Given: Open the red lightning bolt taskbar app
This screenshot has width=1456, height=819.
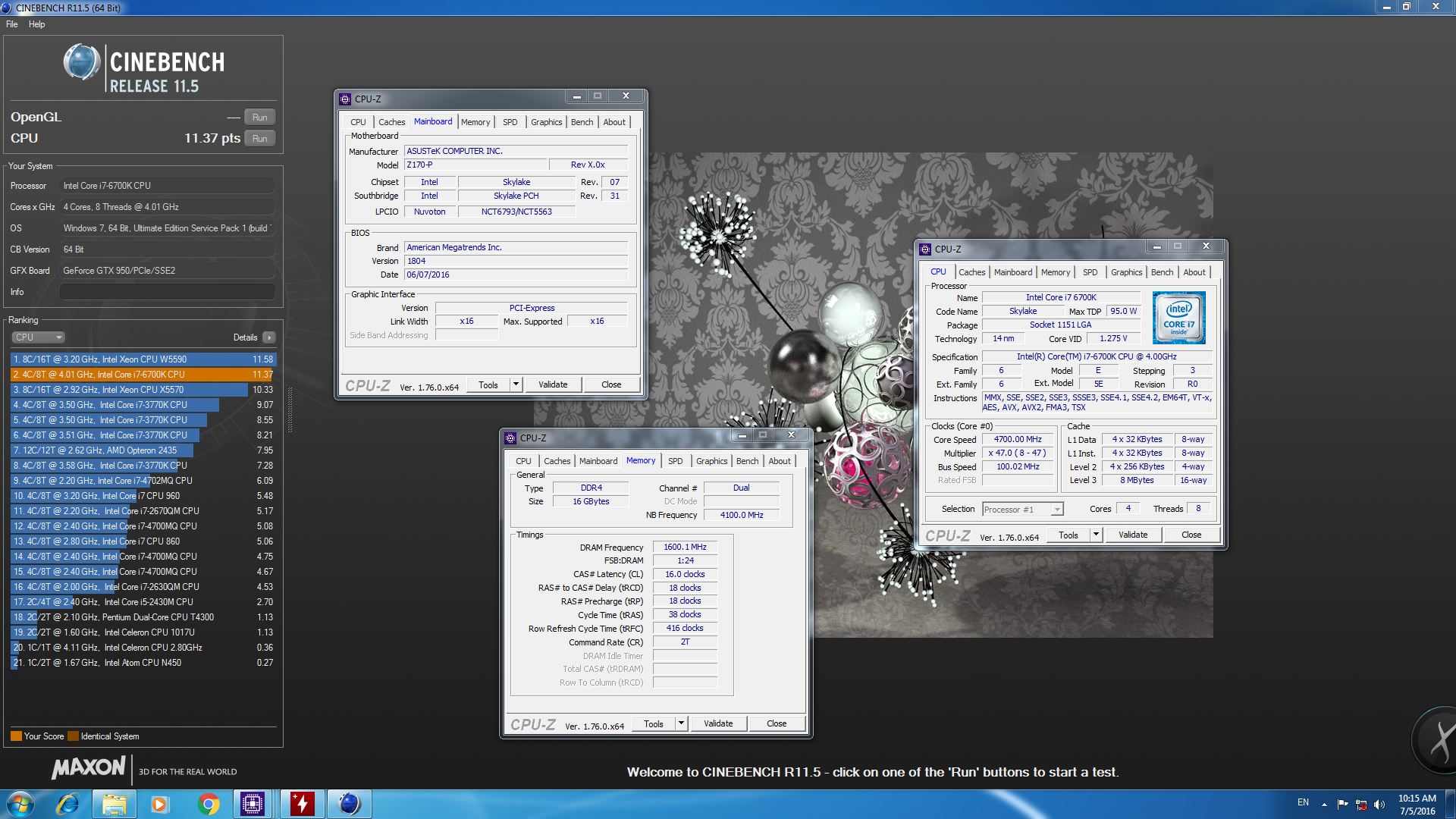Looking at the screenshot, I should [x=302, y=804].
